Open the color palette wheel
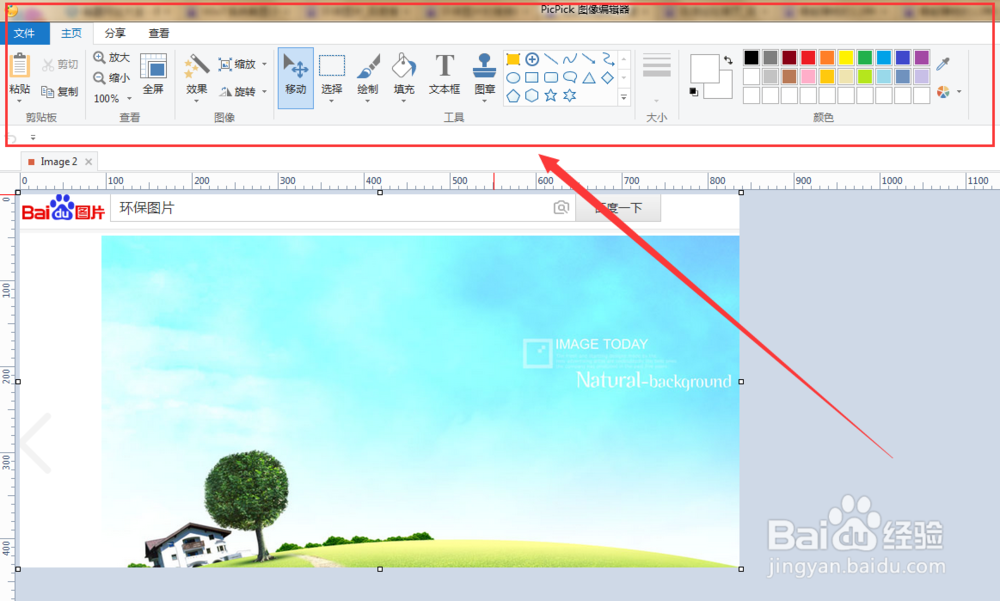The width and height of the screenshot is (1000, 601). pyautogui.click(x=943, y=92)
